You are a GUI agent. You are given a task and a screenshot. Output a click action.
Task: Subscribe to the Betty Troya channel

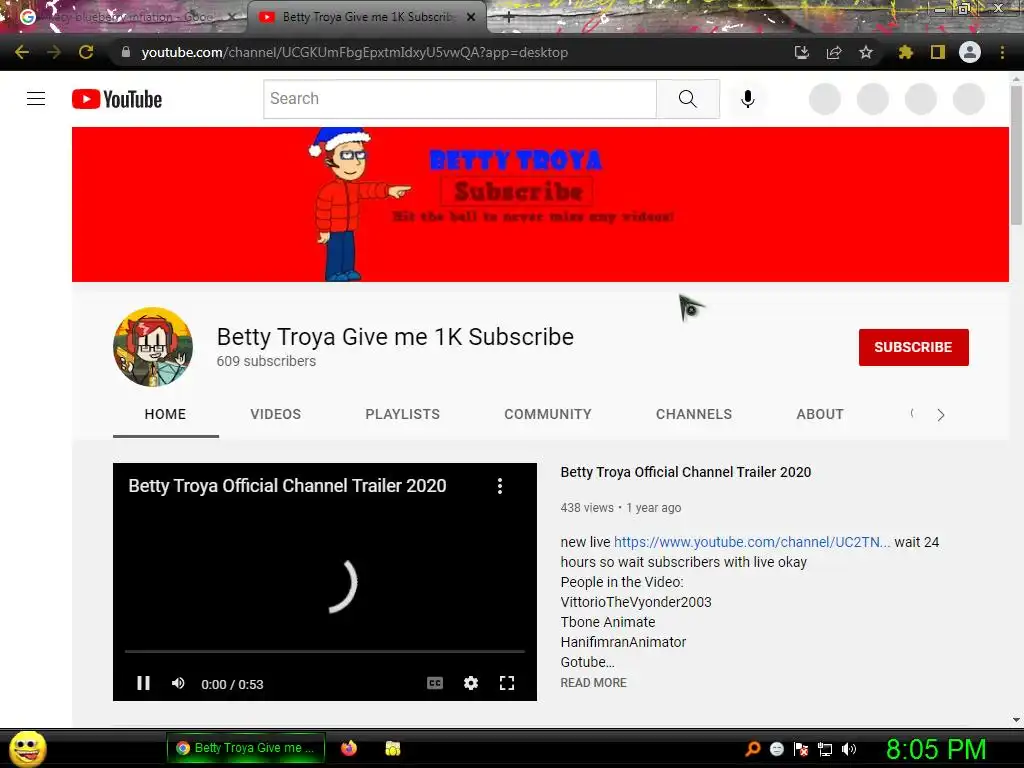[x=914, y=347]
